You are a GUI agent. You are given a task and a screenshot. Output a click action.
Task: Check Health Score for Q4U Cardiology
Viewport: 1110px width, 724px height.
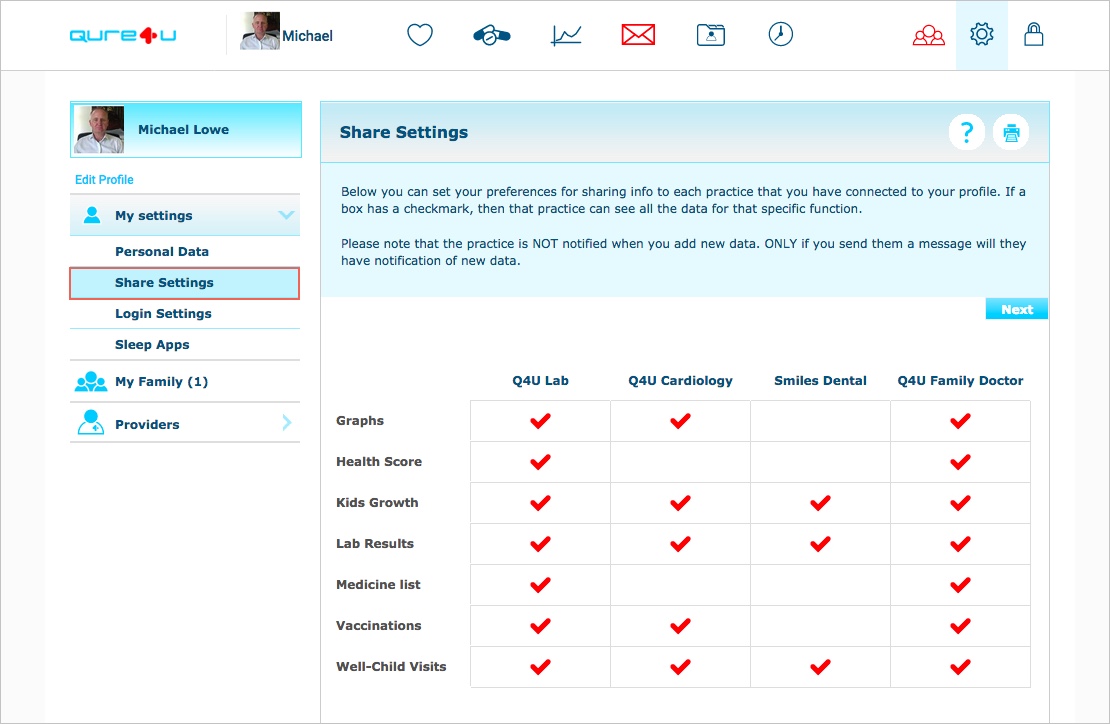pos(680,462)
